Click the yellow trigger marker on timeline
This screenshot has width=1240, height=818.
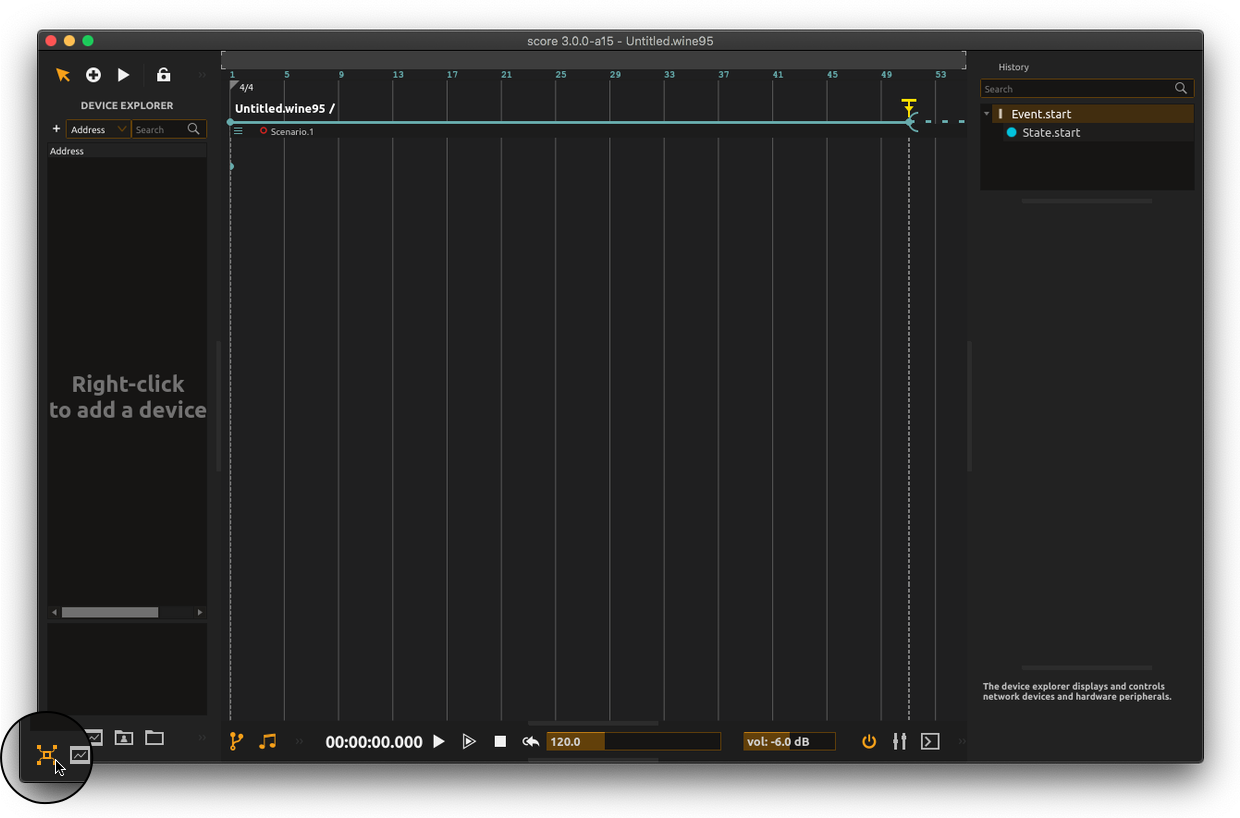point(909,106)
